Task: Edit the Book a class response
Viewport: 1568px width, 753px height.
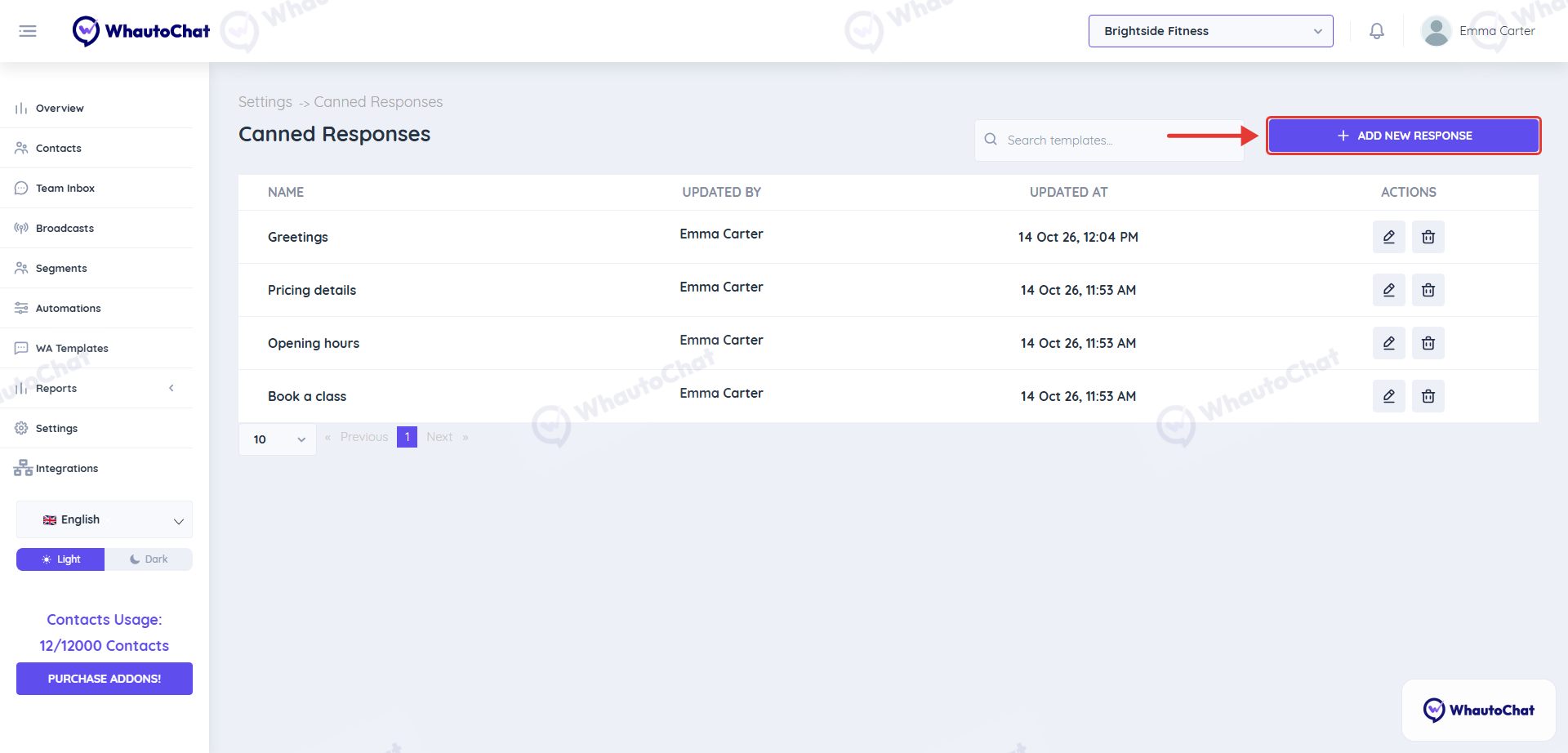Action: tap(1389, 396)
